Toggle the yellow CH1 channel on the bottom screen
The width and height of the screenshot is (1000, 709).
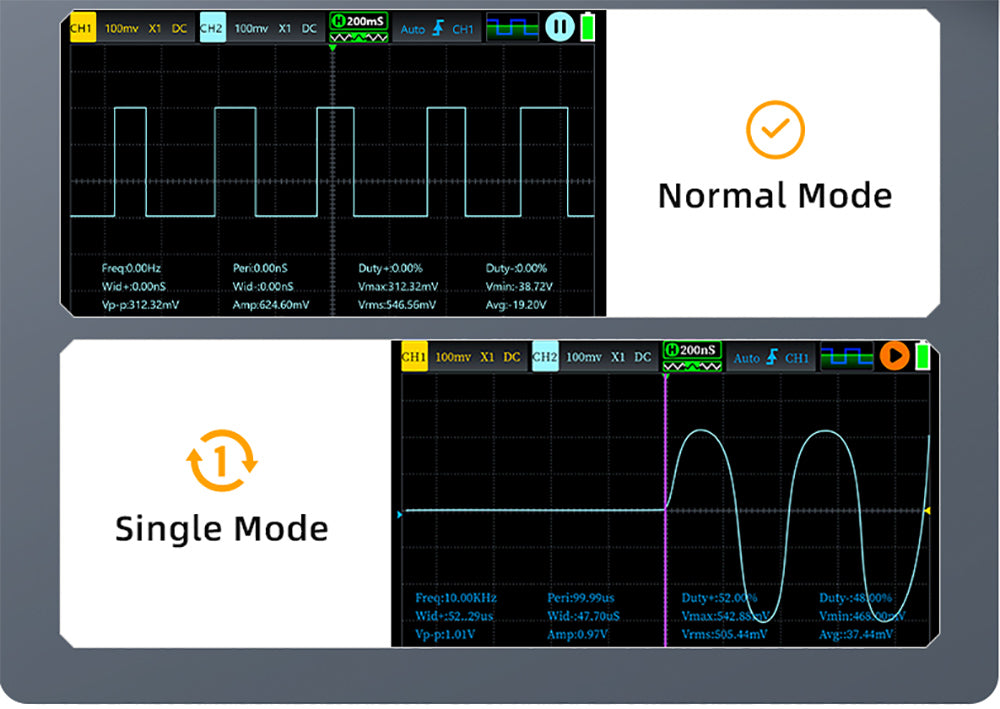pos(414,357)
